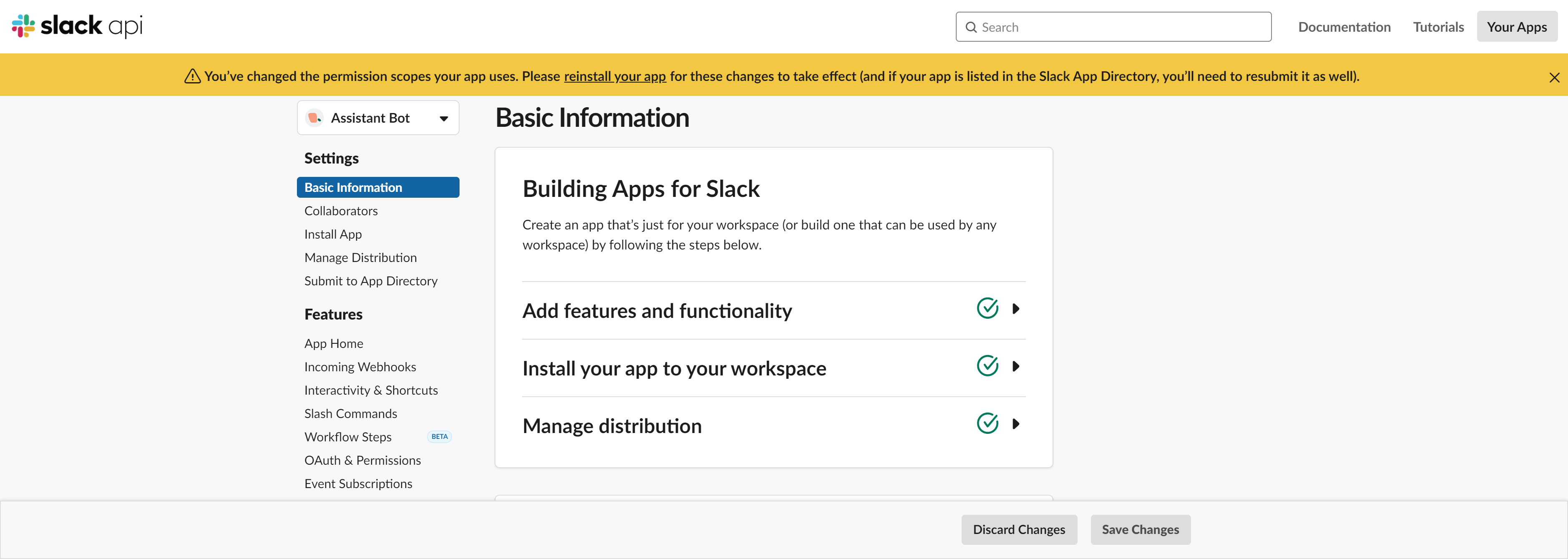Image resolution: width=1568 pixels, height=559 pixels.
Task: Click the green checkmark on Install app
Action: pos(988,367)
